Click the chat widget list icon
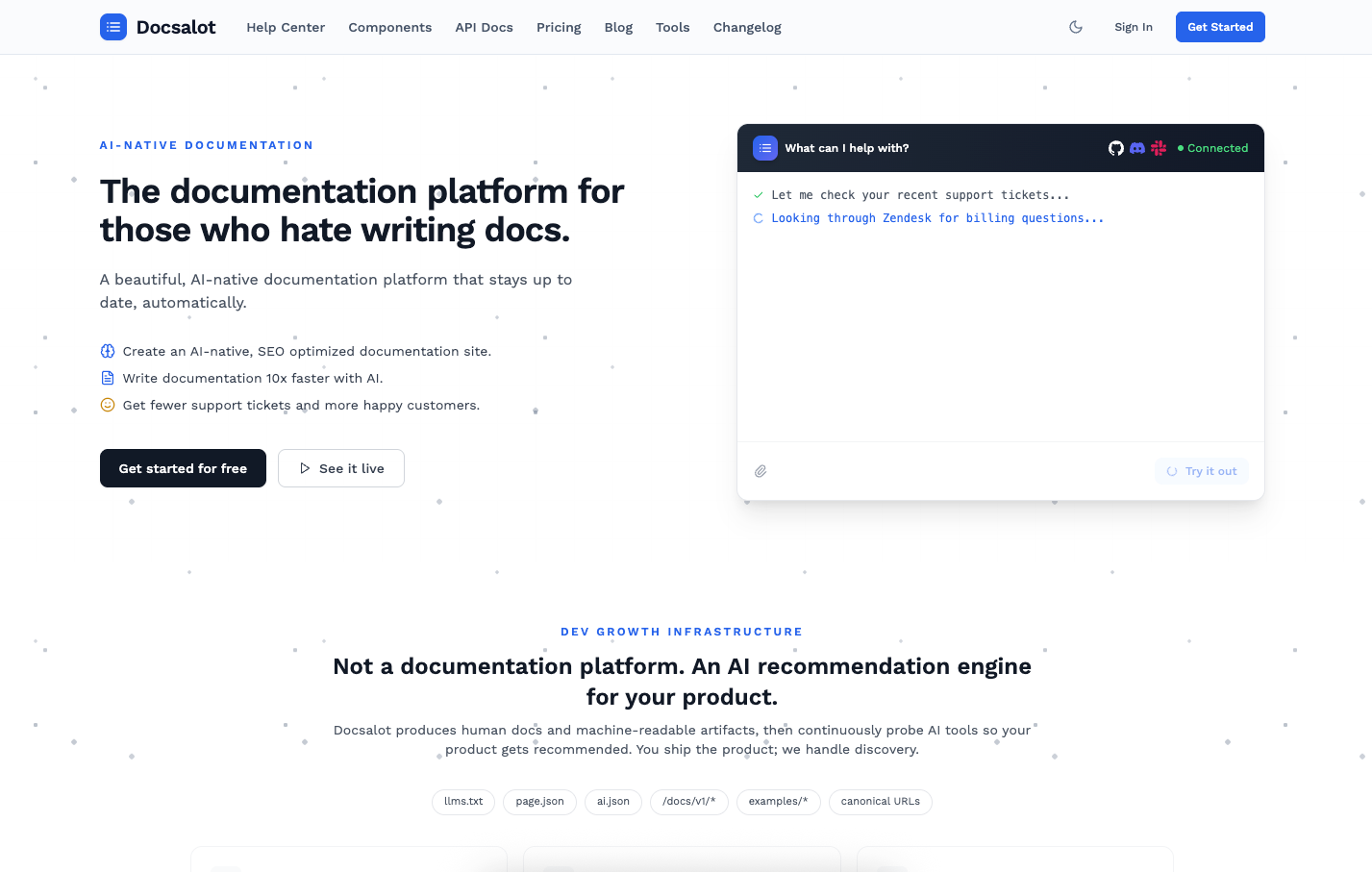The image size is (1372, 872). pyautogui.click(x=765, y=148)
